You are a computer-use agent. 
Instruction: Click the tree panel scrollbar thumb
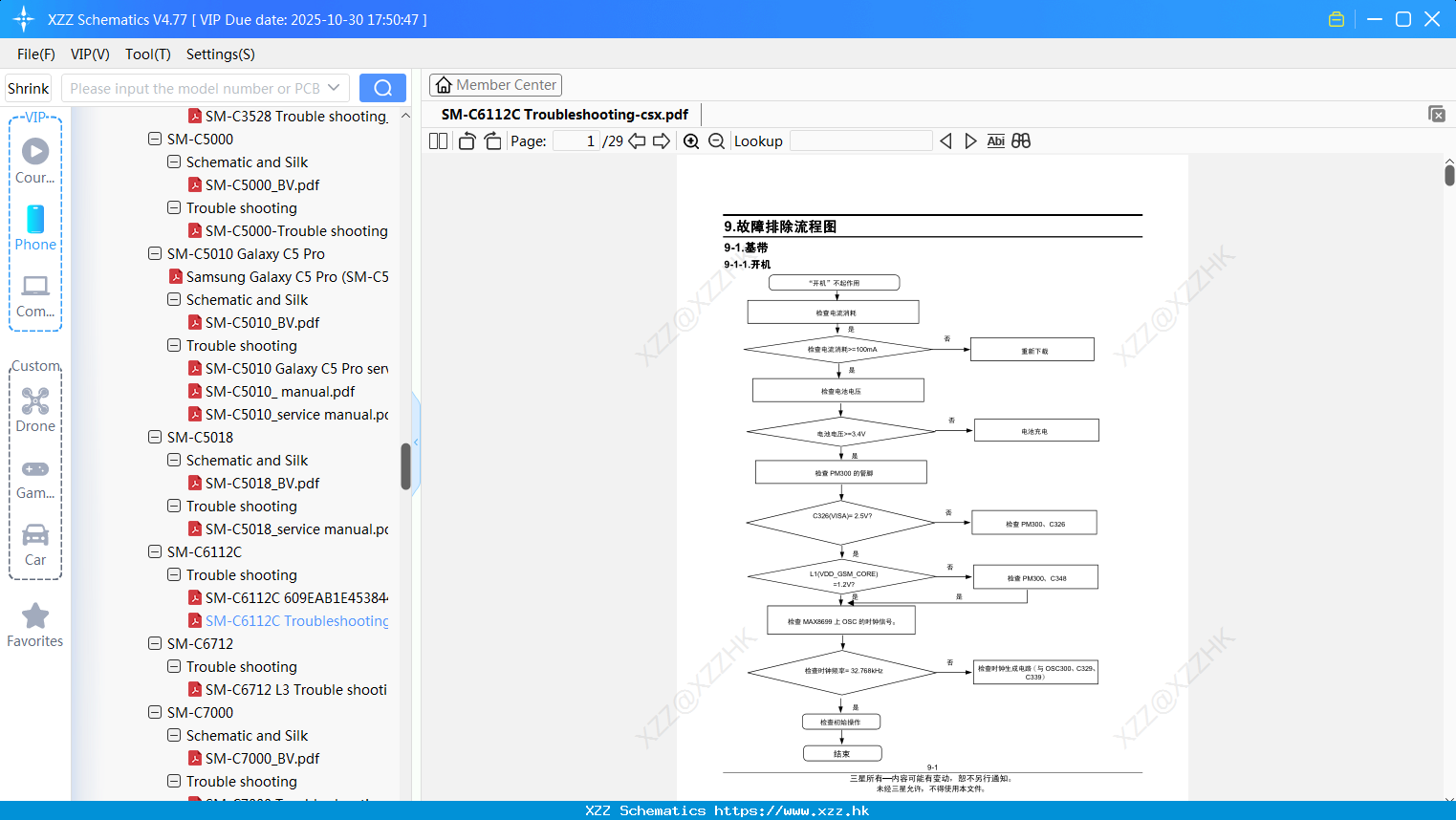[x=405, y=465]
